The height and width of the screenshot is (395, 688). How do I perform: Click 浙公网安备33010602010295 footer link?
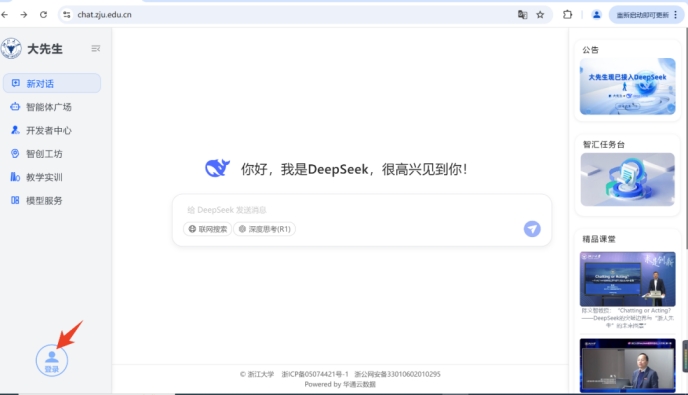coord(397,374)
